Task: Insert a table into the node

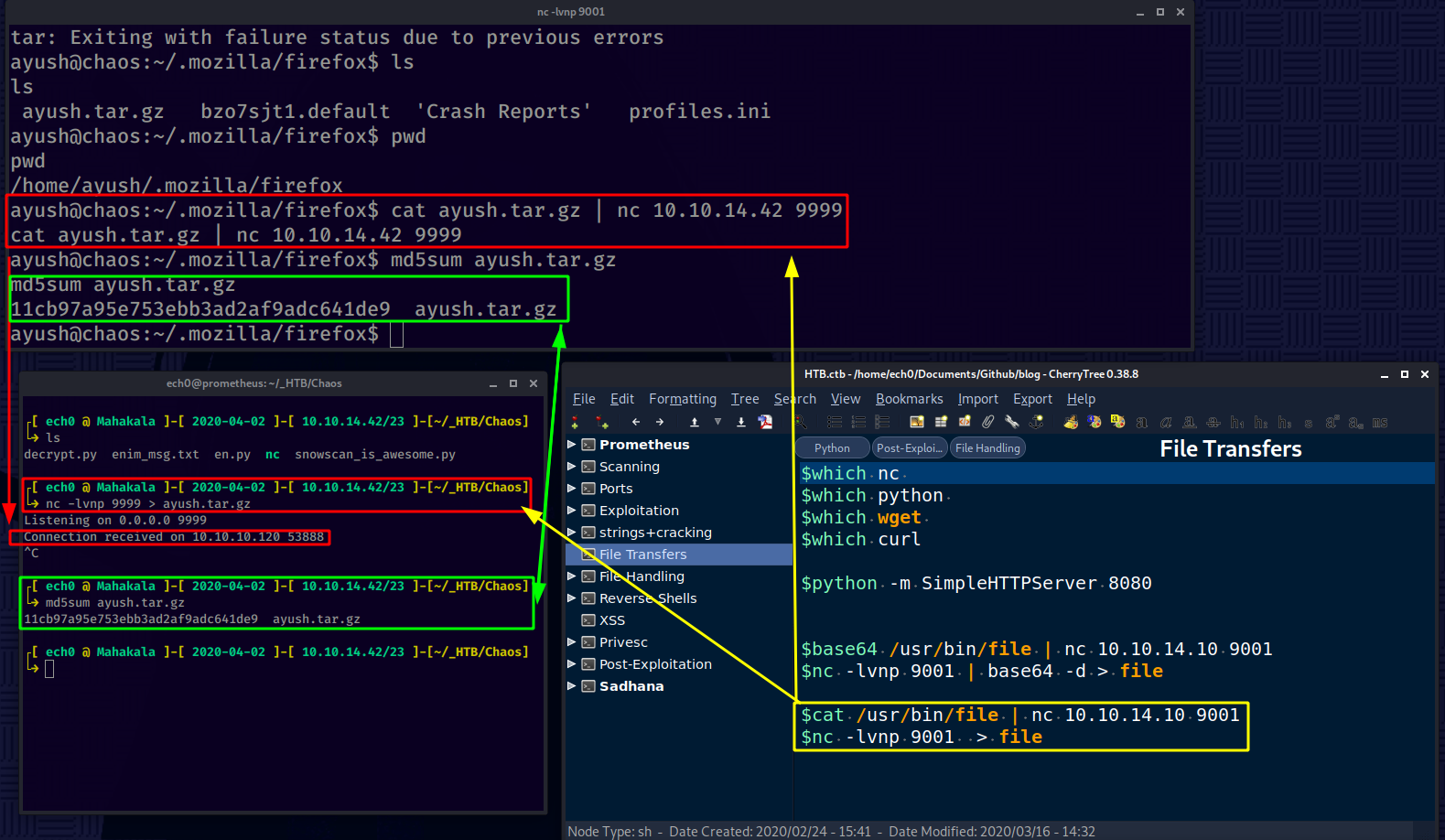Action: click(x=941, y=422)
